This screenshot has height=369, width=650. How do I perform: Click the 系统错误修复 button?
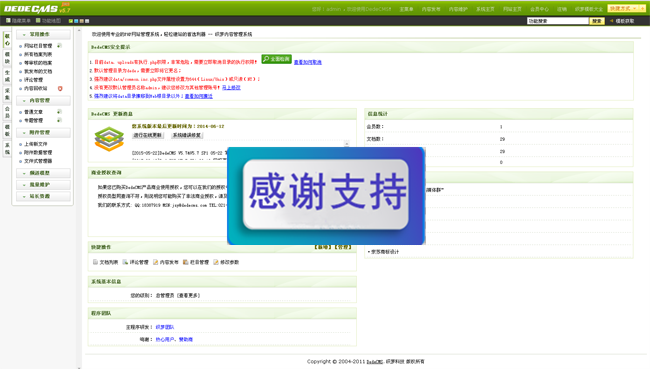(187, 135)
